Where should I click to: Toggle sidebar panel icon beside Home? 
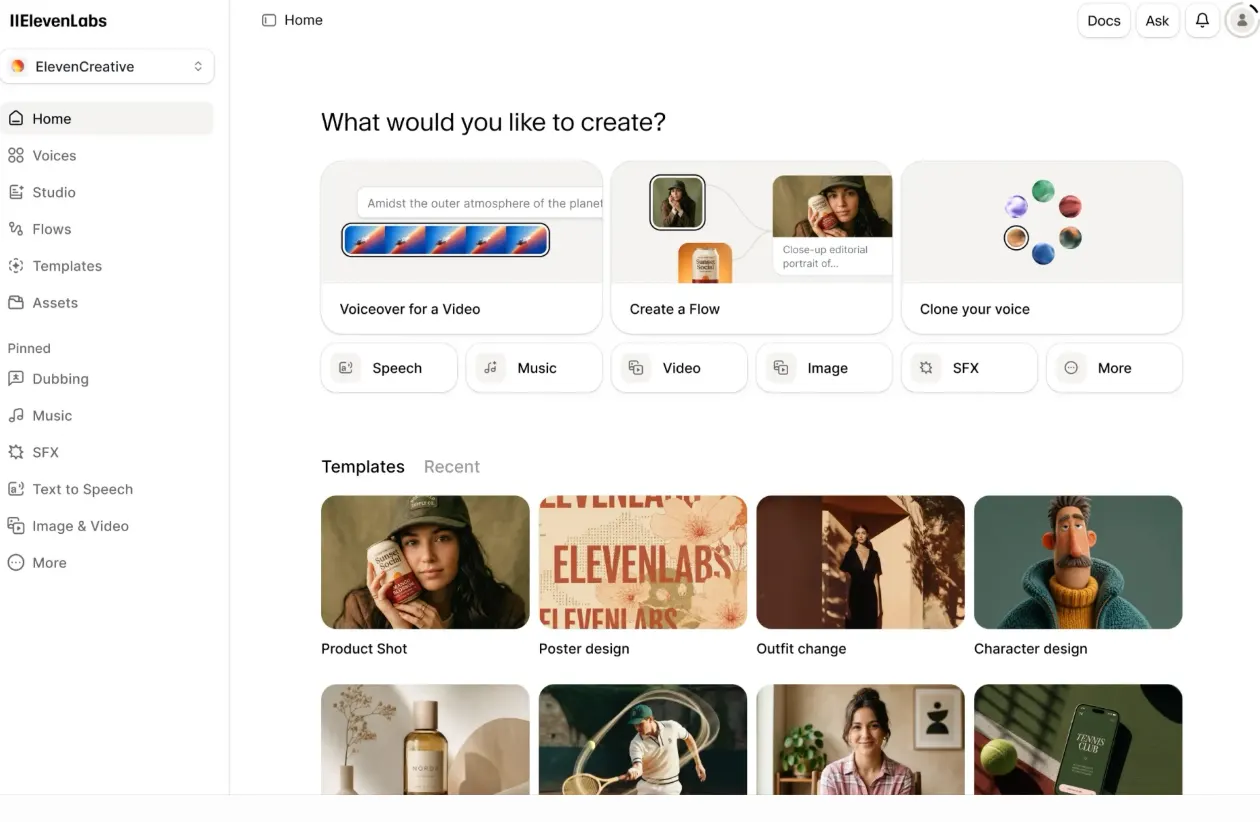pos(269,20)
